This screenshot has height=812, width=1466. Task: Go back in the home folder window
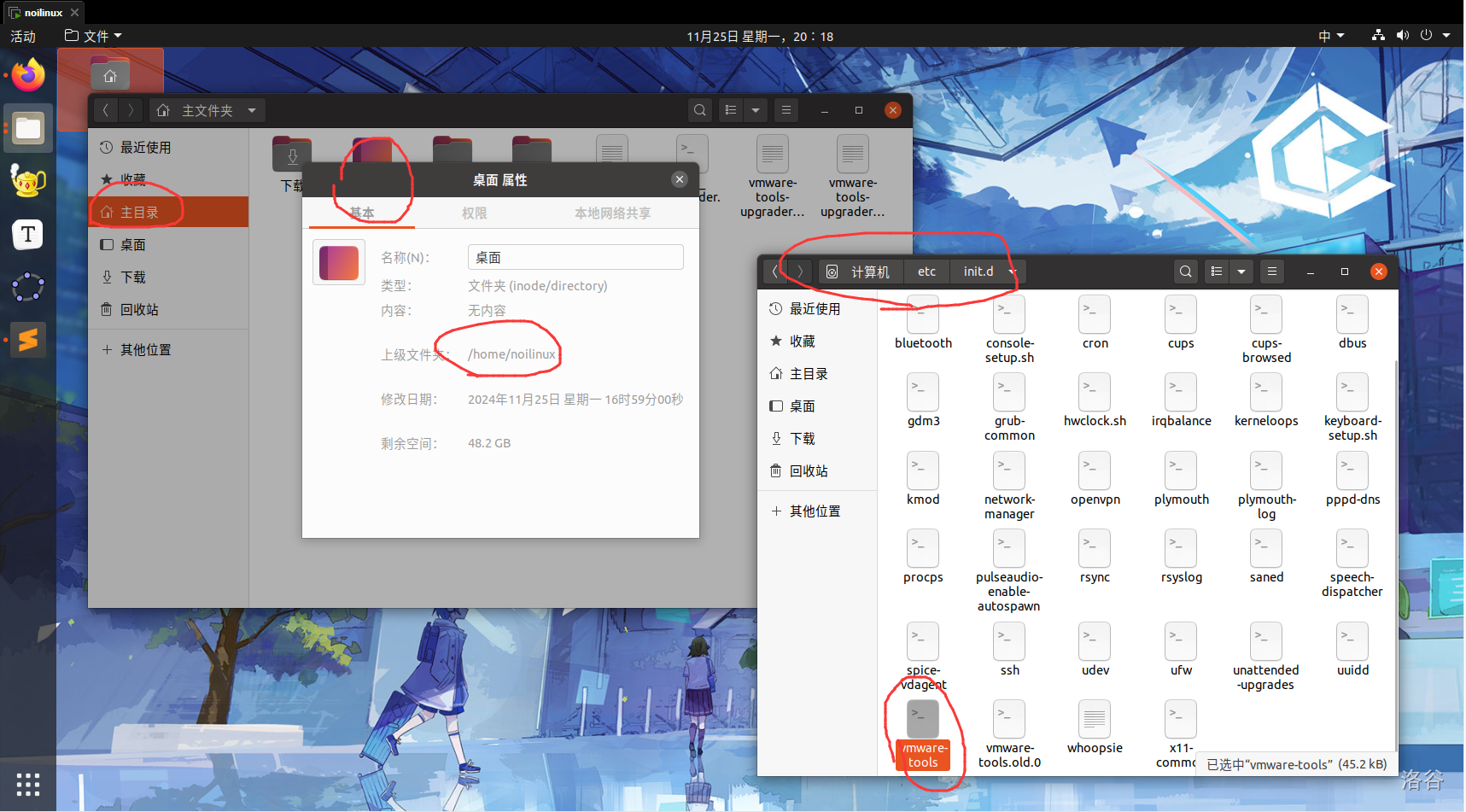106,110
